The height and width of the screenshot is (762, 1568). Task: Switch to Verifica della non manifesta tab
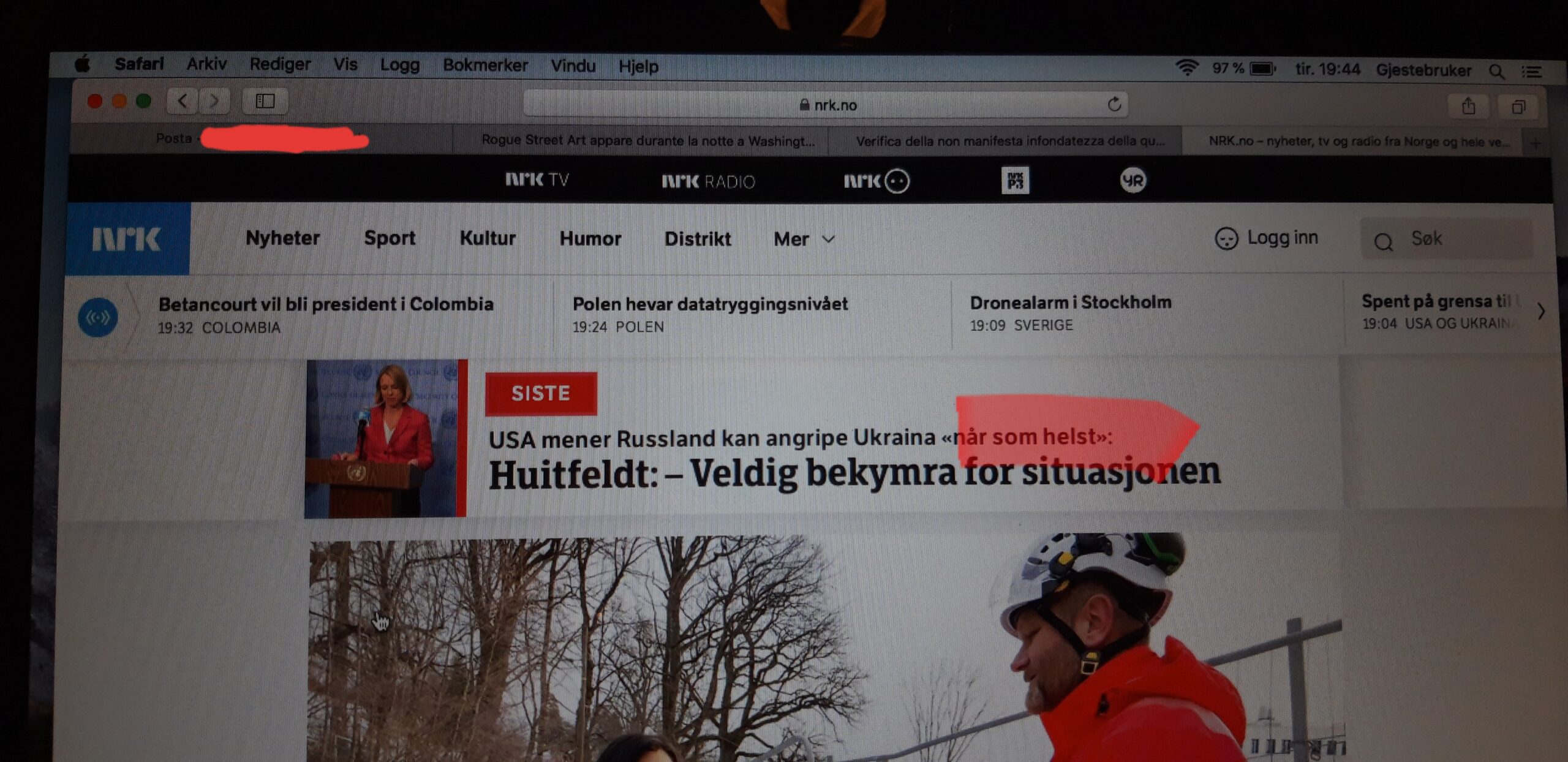[x=1005, y=141]
